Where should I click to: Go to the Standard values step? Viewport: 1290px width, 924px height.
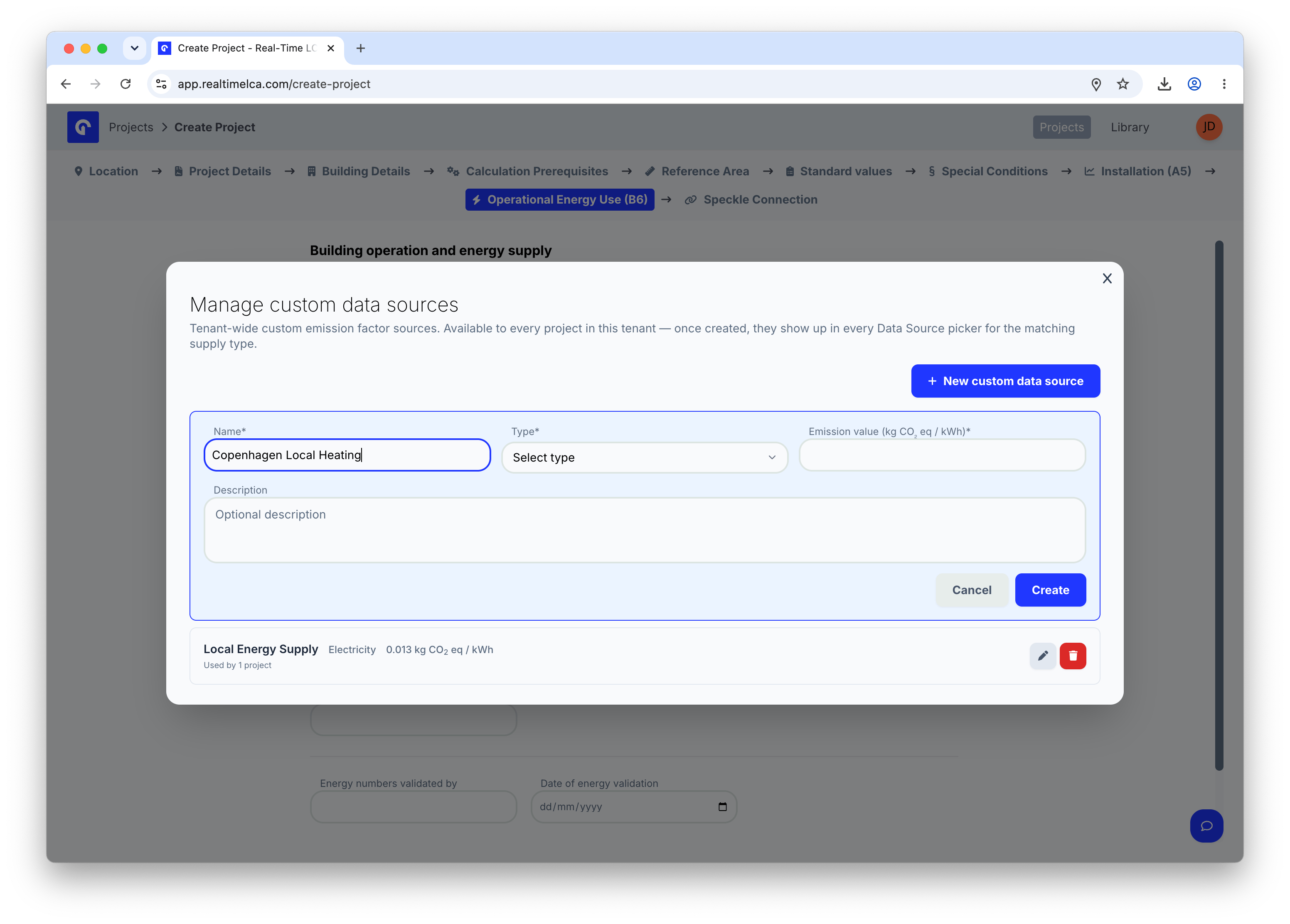pyautogui.click(x=839, y=171)
